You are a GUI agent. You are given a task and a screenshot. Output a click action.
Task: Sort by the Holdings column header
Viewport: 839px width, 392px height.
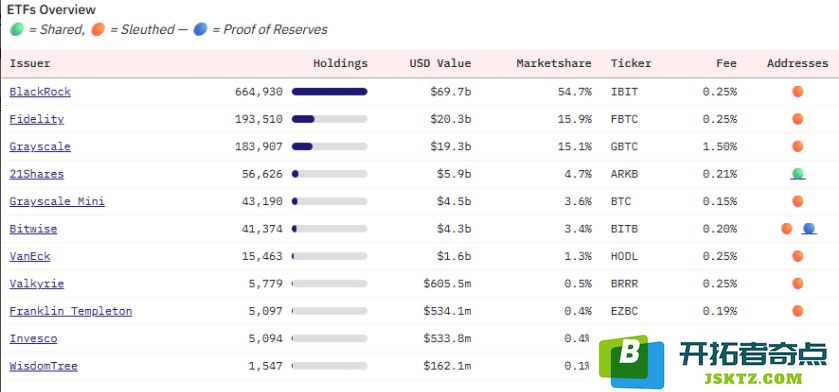pyautogui.click(x=340, y=63)
